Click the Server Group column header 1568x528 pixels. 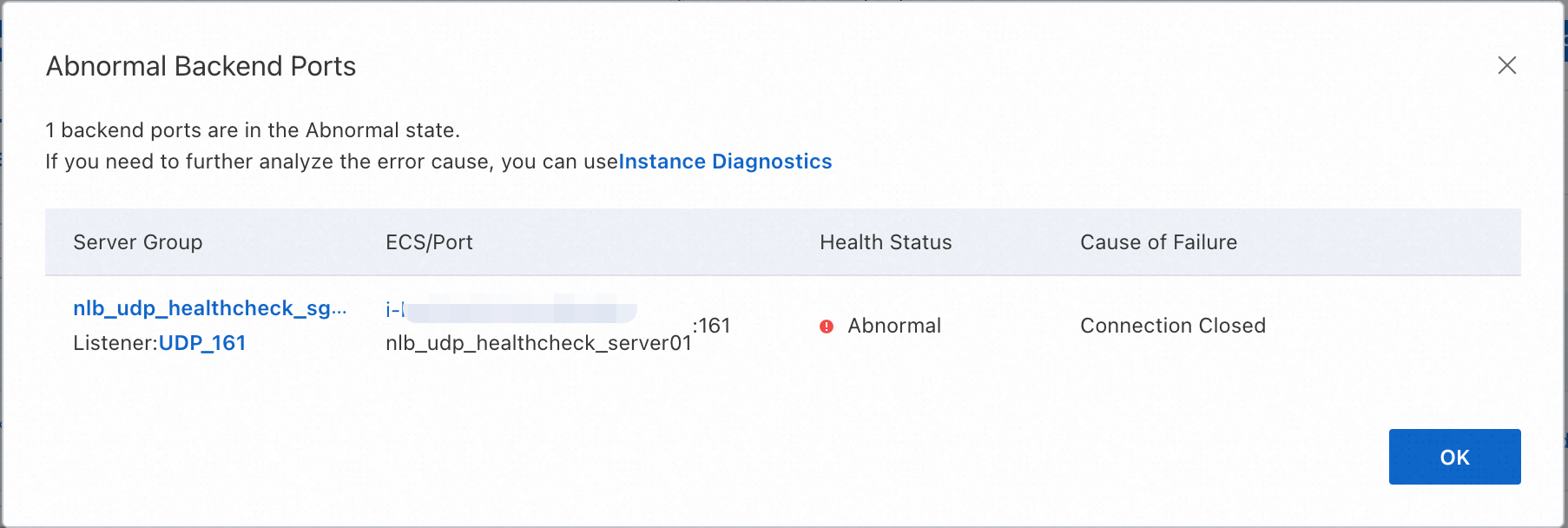137,242
